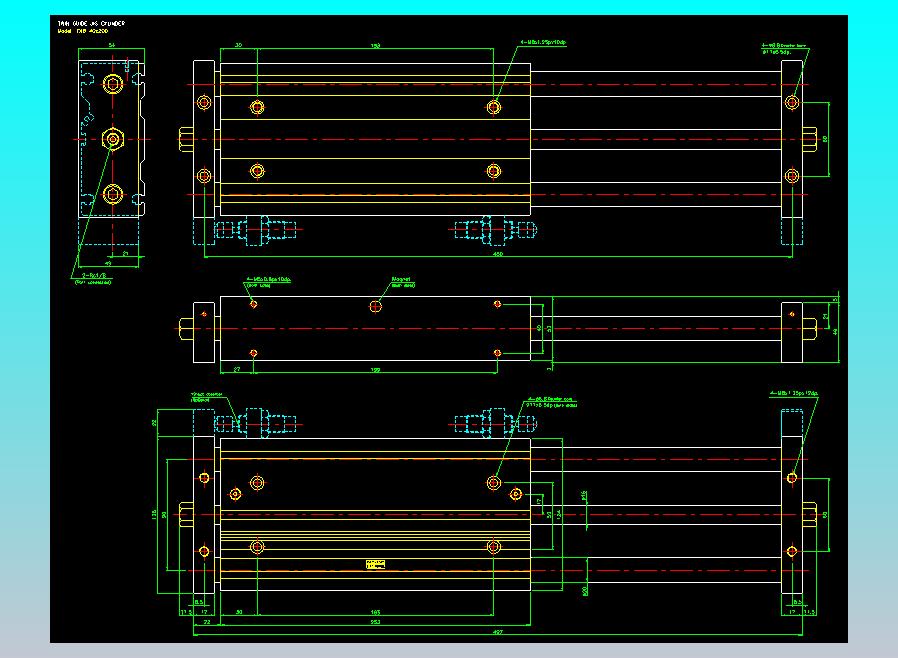Select the 450 overall length dimension
Viewport: 898px width, 658px height.
[x=497, y=253]
